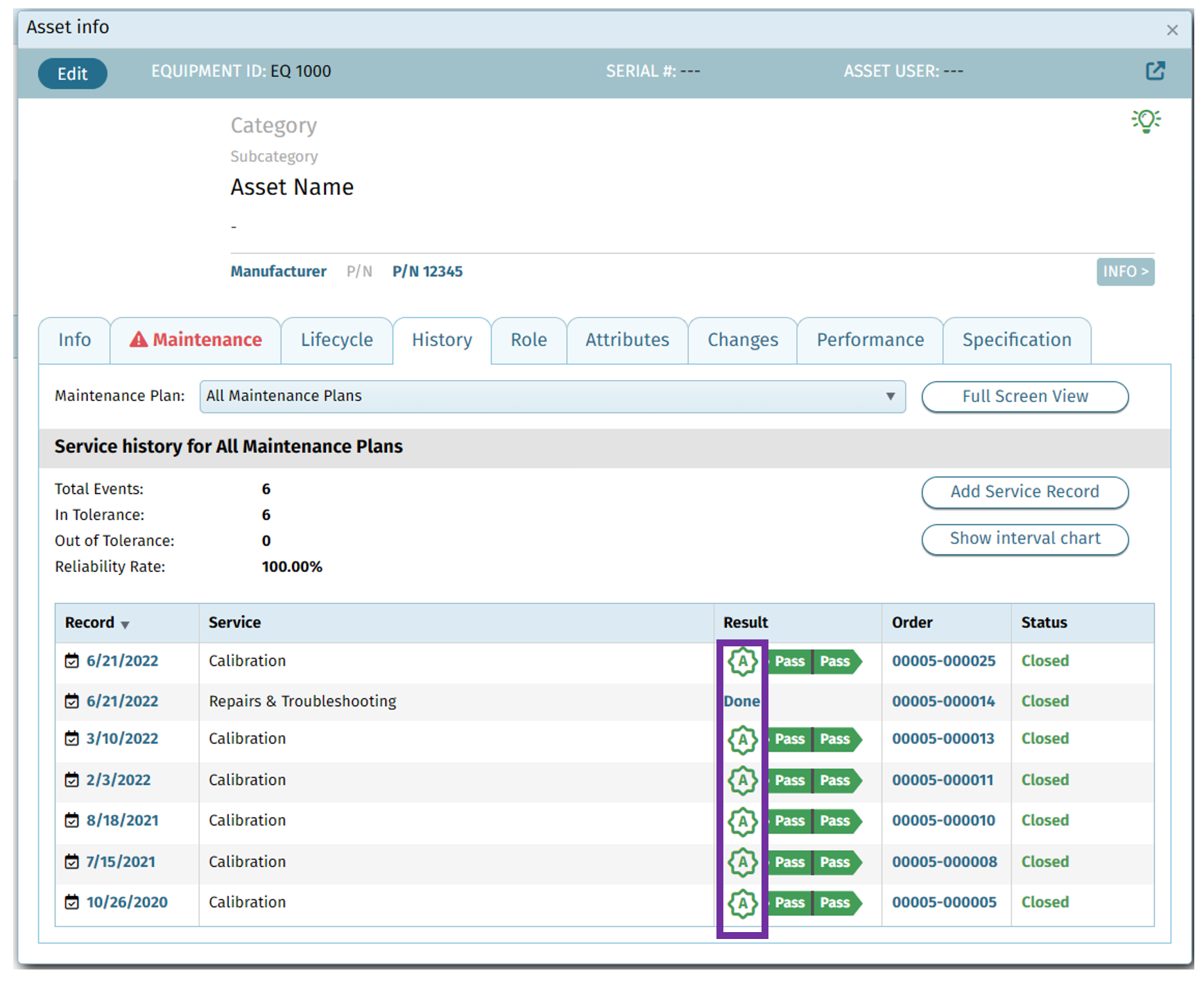
Task: Open order 00005-000025 link
Action: (x=943, y=661)
